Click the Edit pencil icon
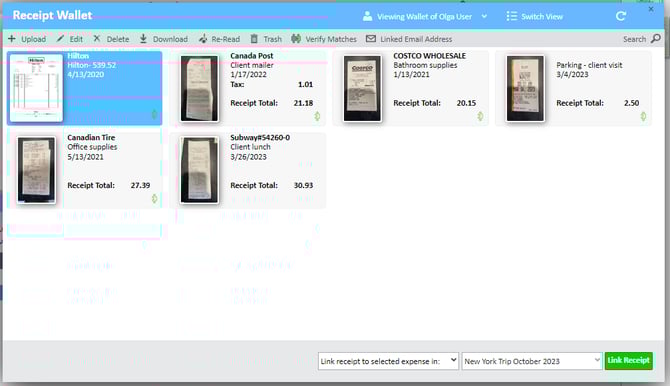This screenshot has height=386, width=670. [x=61, y=38]
